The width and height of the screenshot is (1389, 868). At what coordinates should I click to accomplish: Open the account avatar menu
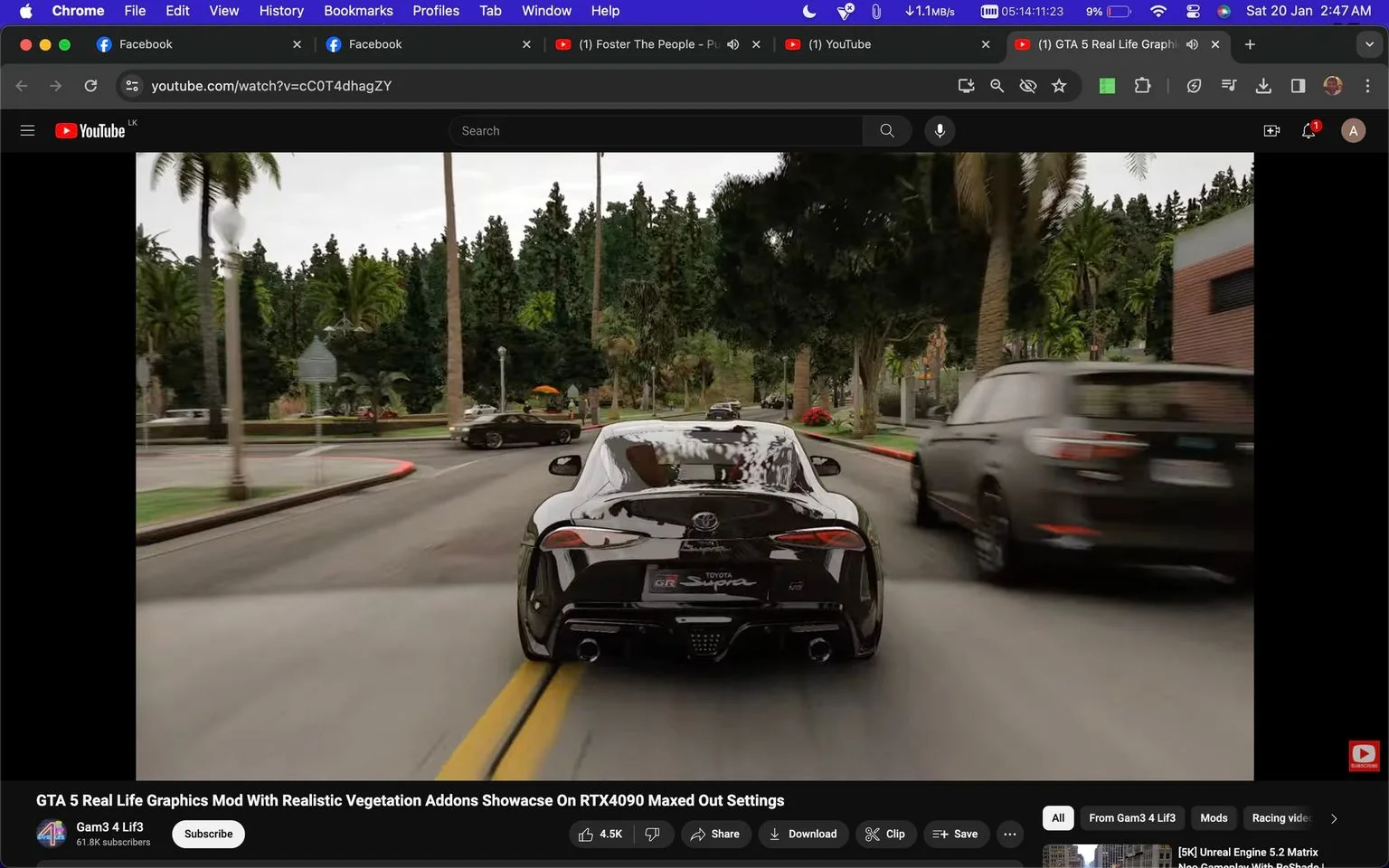(1353, 131)
